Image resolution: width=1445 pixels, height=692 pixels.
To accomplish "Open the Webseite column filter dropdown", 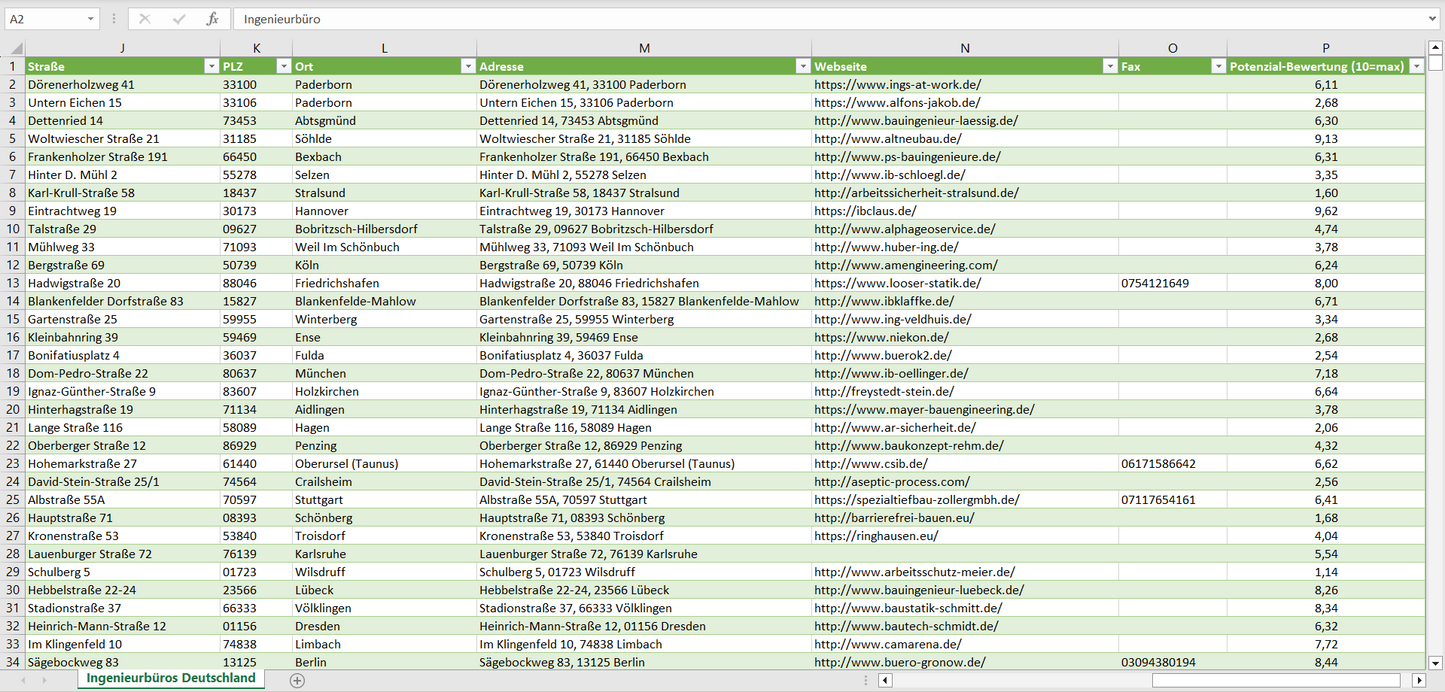I will pyautogui.click(x=1109, y=66).
